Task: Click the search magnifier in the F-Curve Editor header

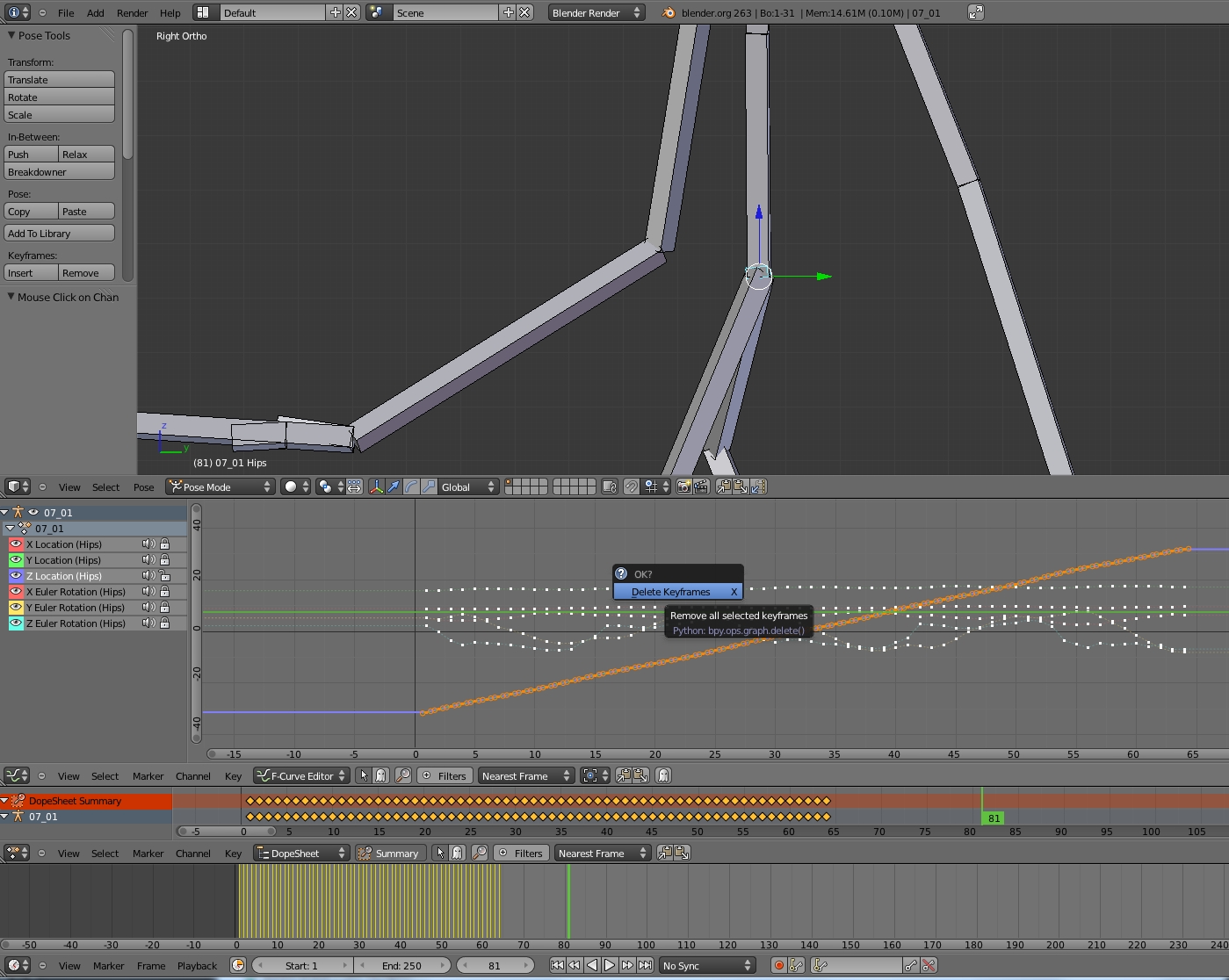Action: 403,775
